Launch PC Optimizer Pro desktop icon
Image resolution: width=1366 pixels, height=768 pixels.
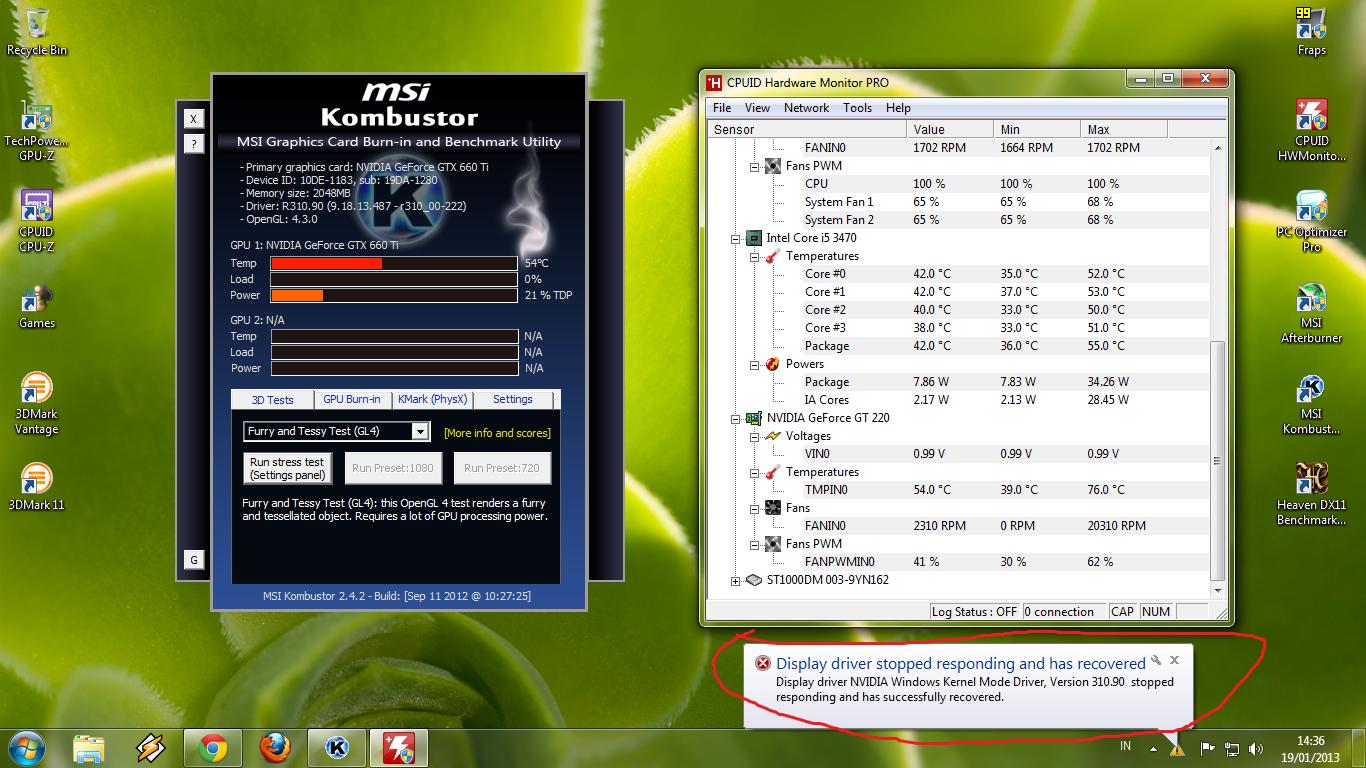point(1311,221)
